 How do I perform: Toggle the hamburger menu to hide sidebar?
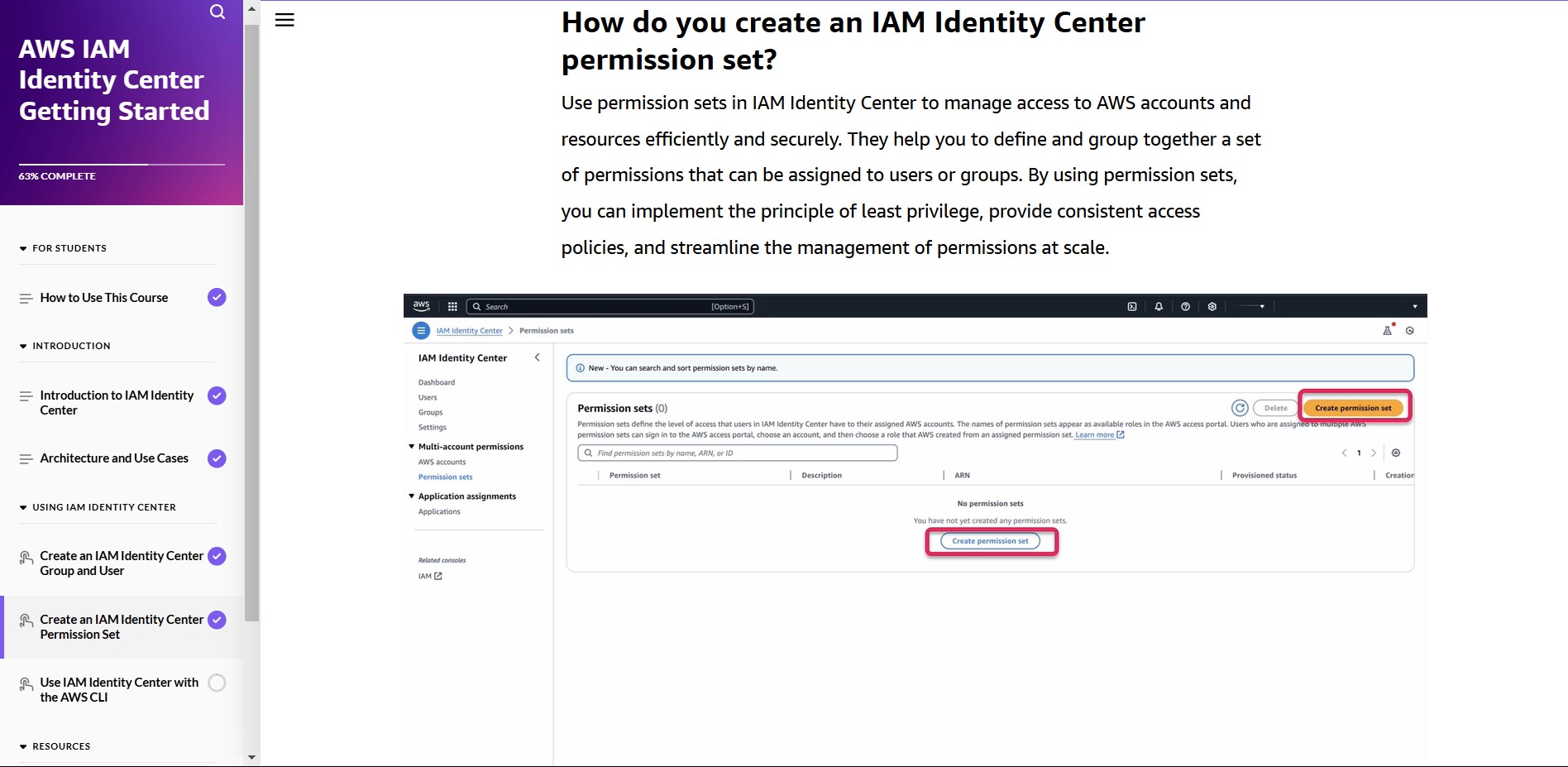(x=284, y=20)
